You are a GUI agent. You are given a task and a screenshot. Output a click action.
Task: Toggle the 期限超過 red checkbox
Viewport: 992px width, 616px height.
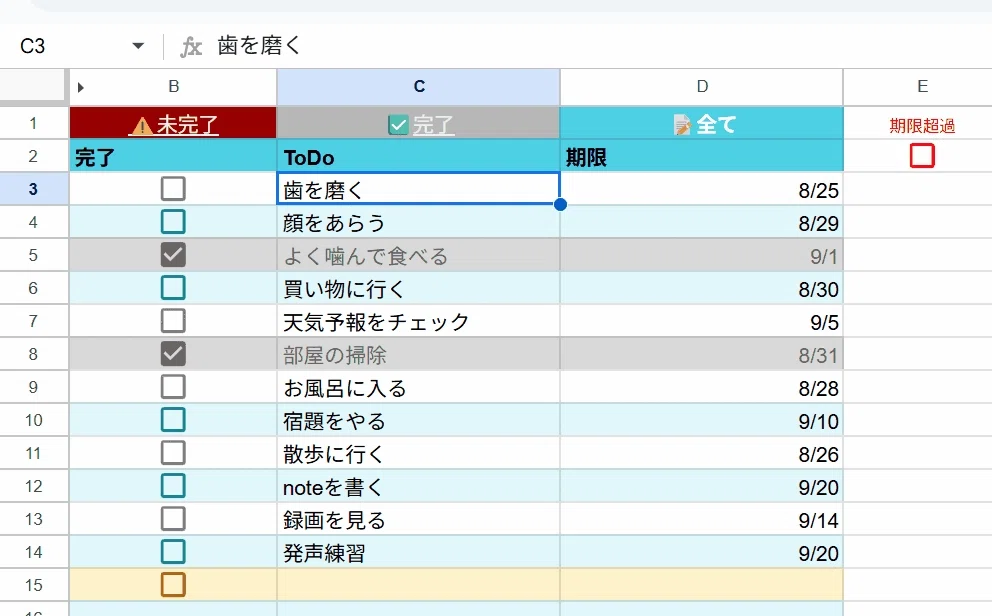tap(922, 156)
